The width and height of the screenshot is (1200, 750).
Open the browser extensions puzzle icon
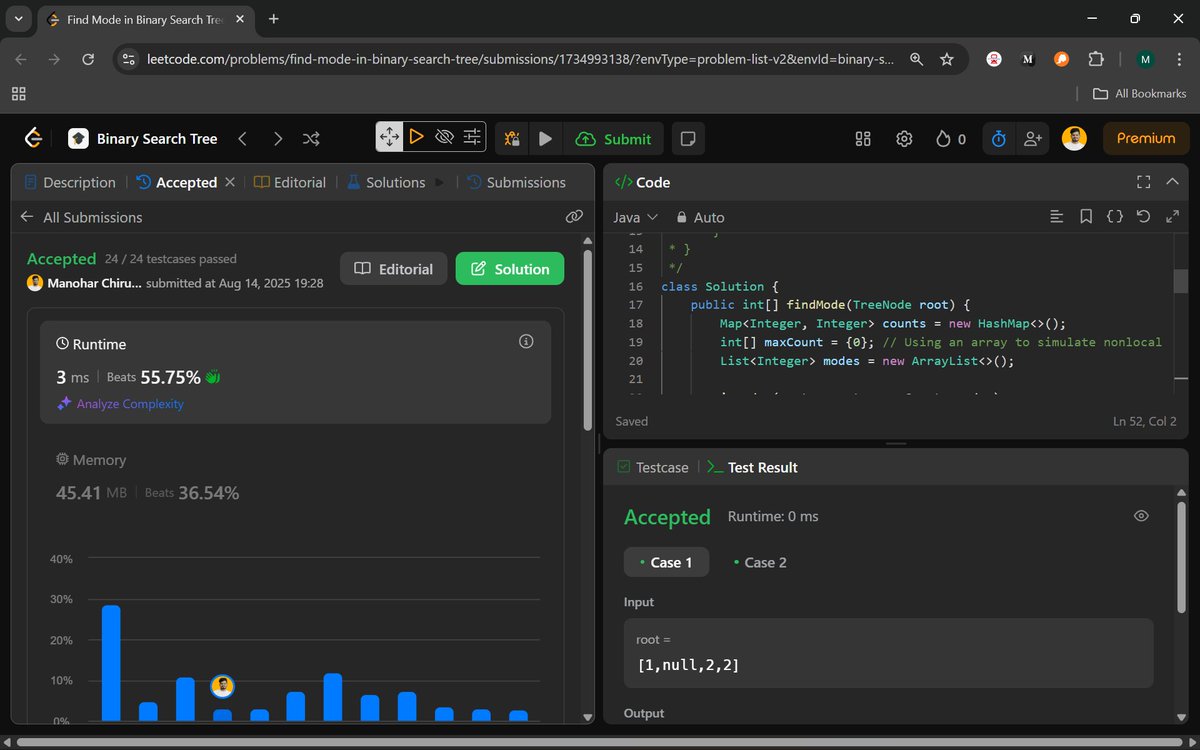pyautogui.click(x=1096, y=59)
